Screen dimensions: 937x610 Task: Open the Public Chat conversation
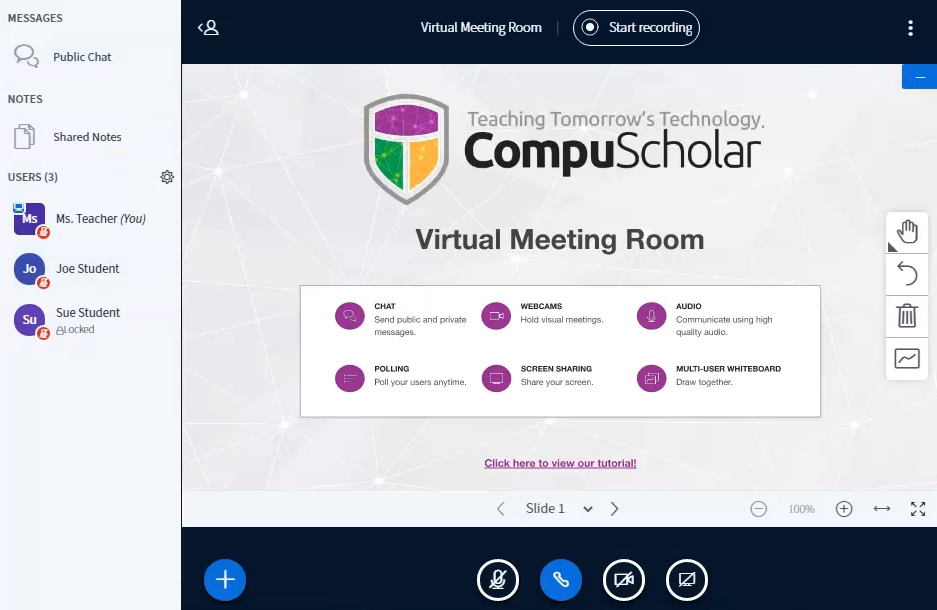pos(90,57)
